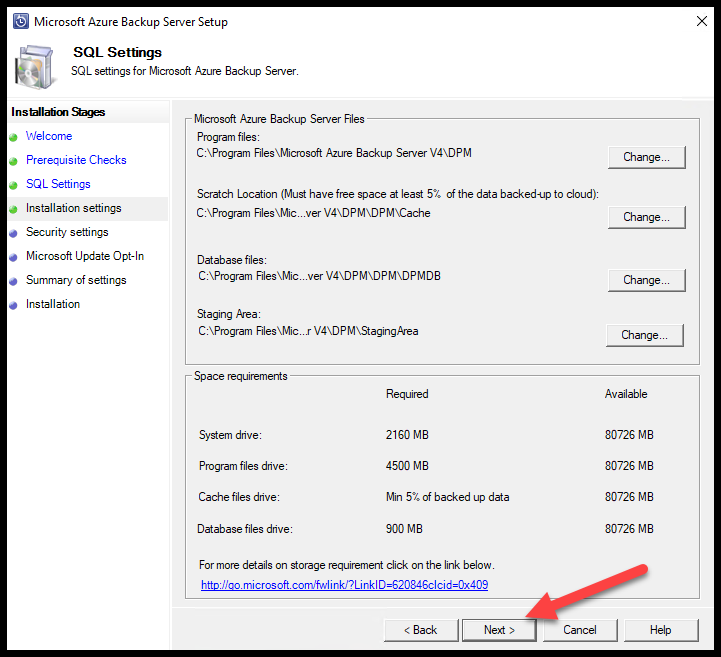Open the SQL Settings stage link
The height and width of the screenshot is (657, 721).
(58, 184)
